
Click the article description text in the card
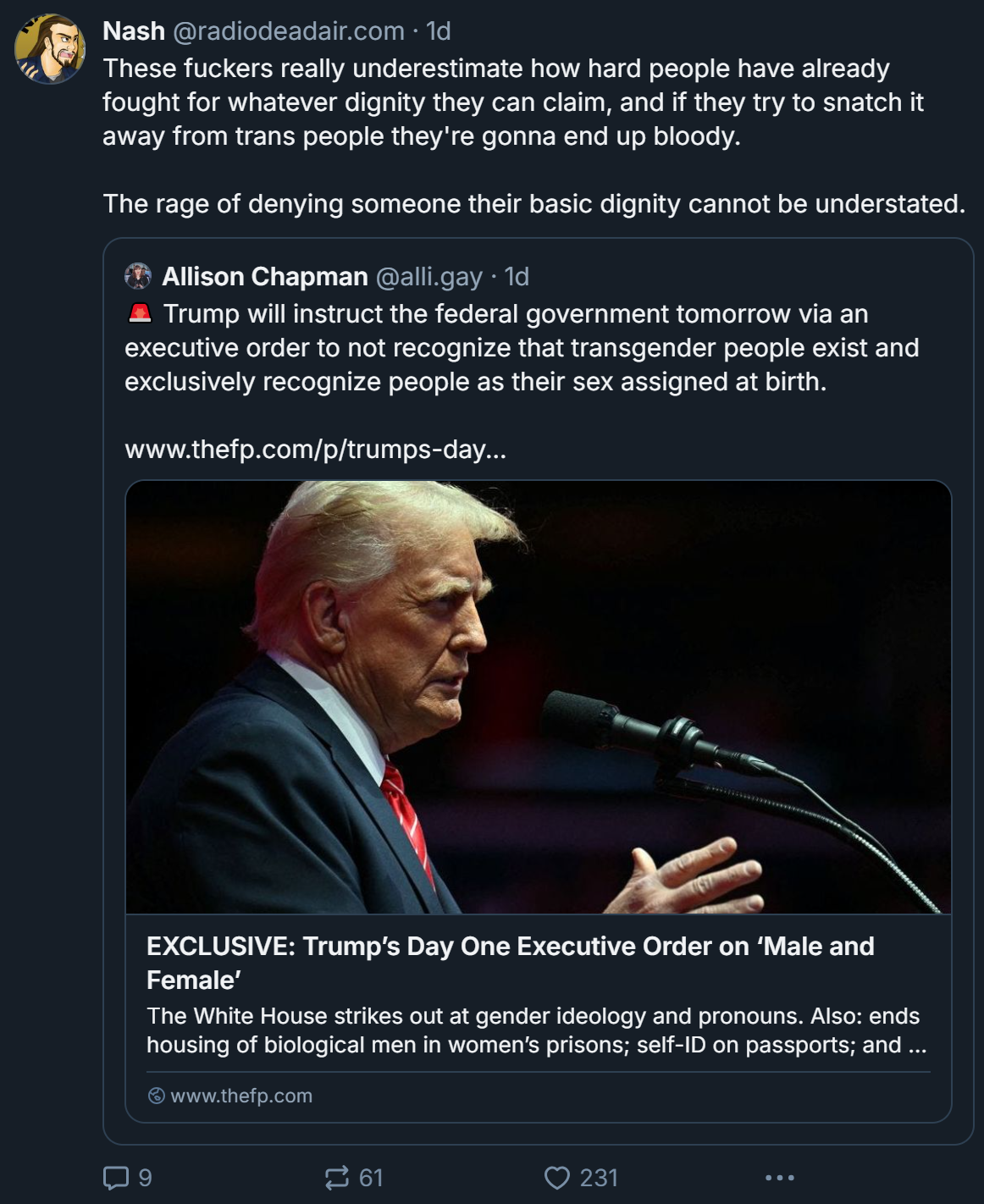537,1030
